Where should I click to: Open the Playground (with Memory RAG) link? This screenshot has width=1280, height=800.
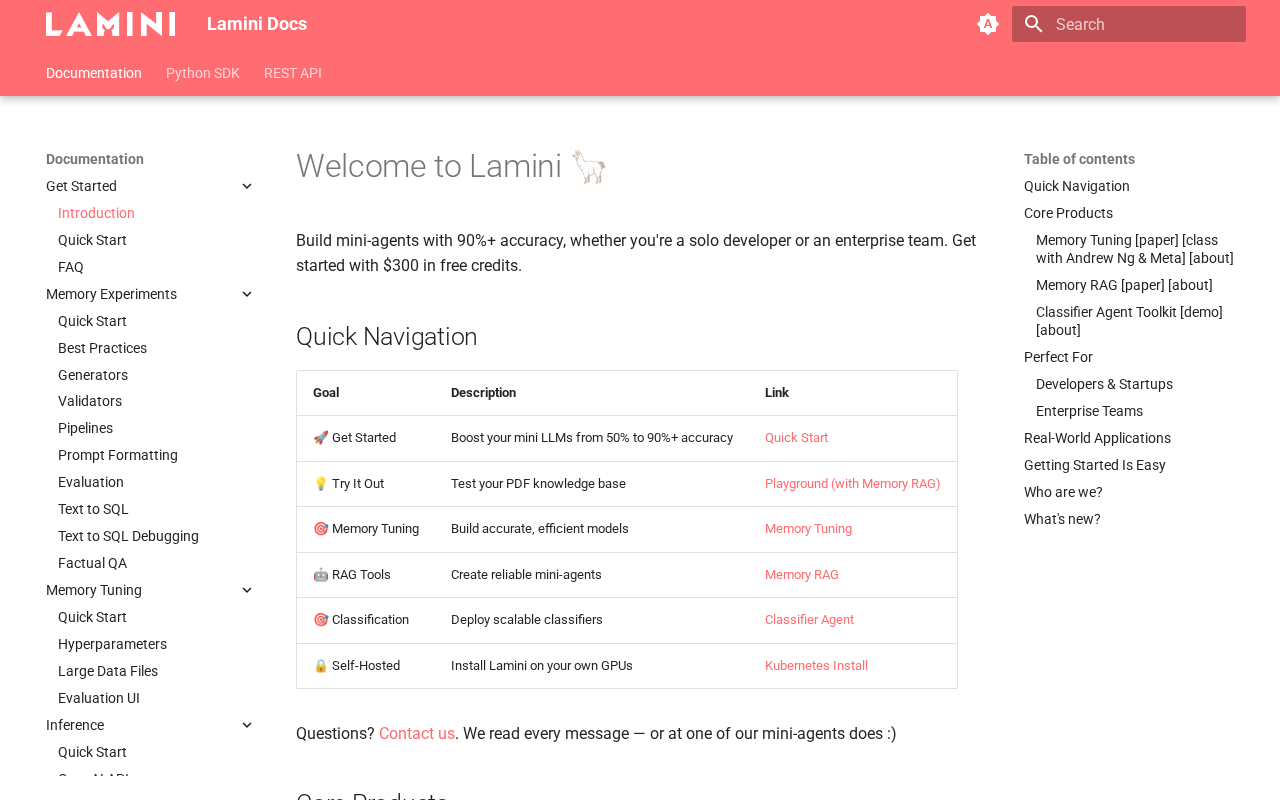[853, 484]
